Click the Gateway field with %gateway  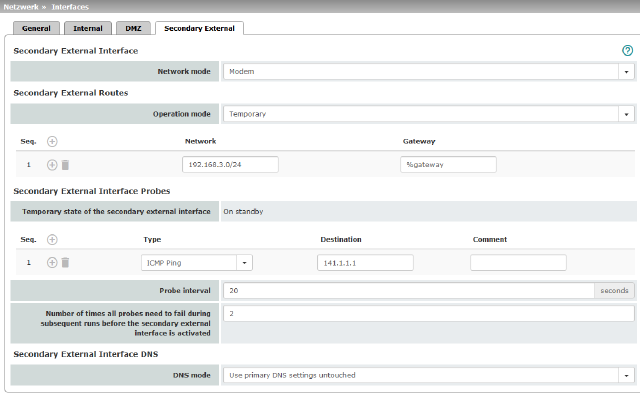tap(448, 164)
